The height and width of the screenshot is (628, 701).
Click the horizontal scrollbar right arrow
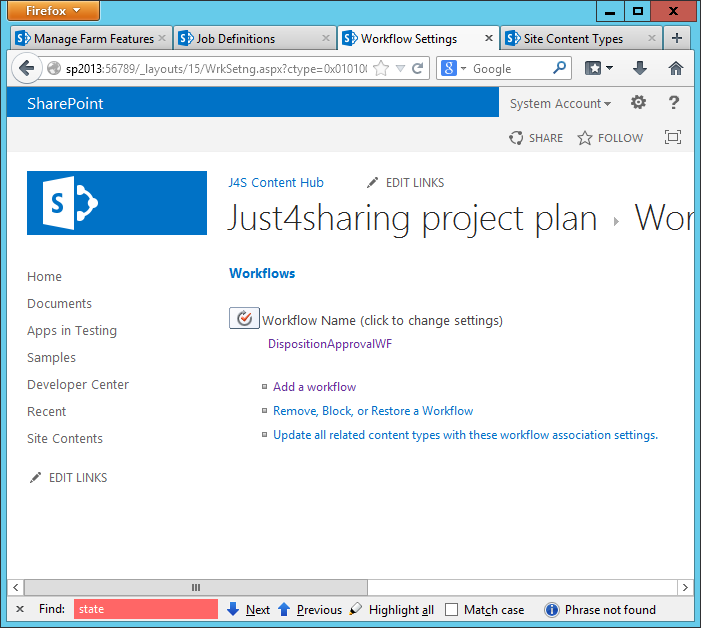point(685,587)
